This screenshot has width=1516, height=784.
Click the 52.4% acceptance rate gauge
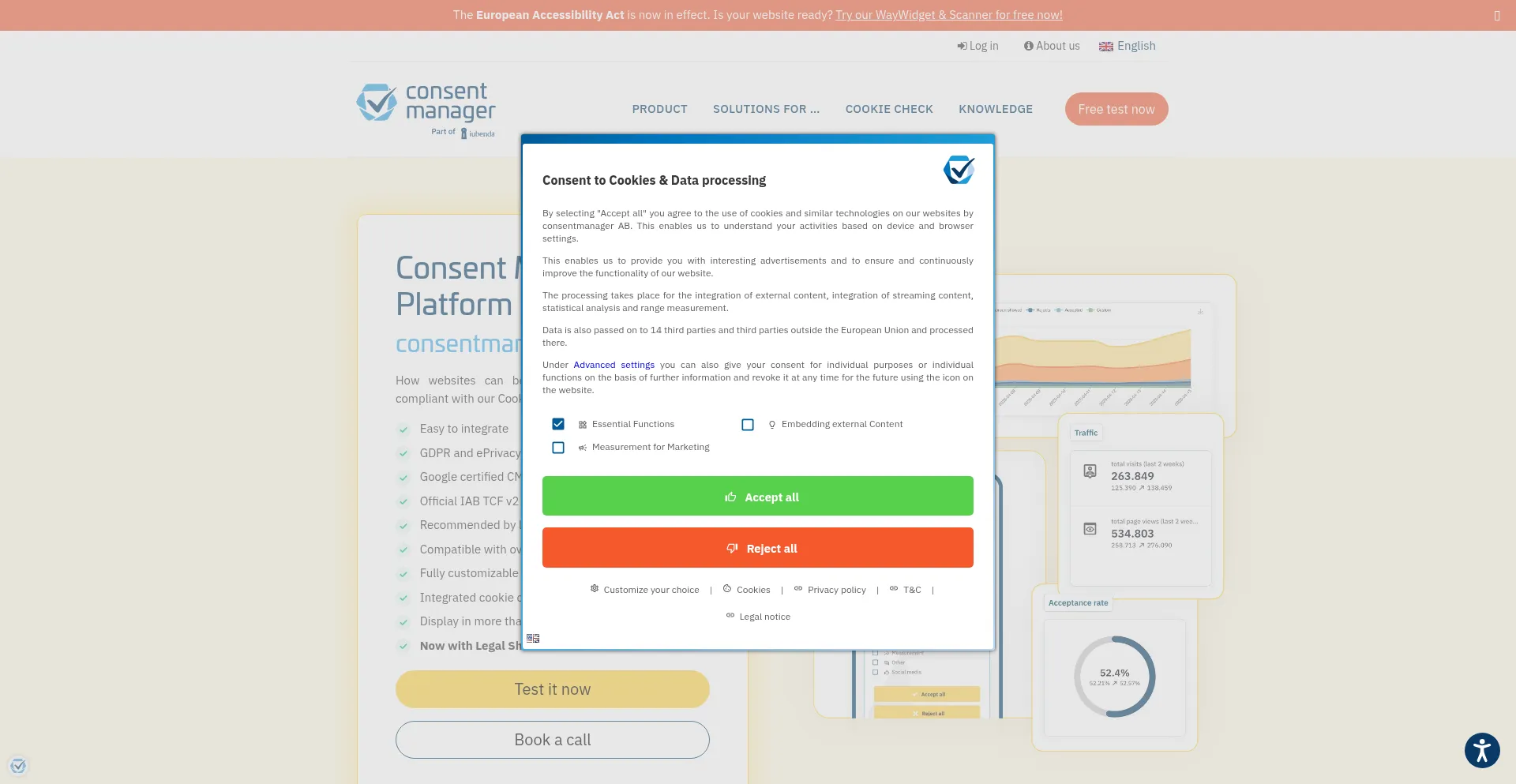[1115, 677]
